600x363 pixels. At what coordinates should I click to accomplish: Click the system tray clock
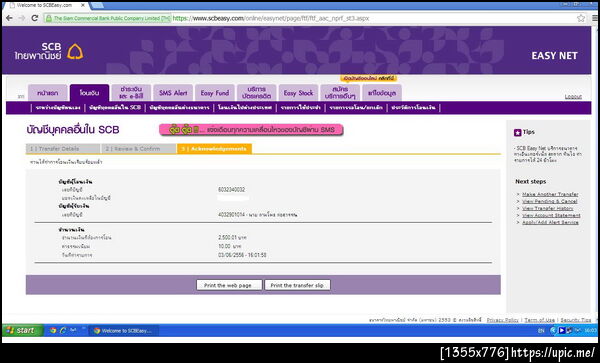point(590,330)
